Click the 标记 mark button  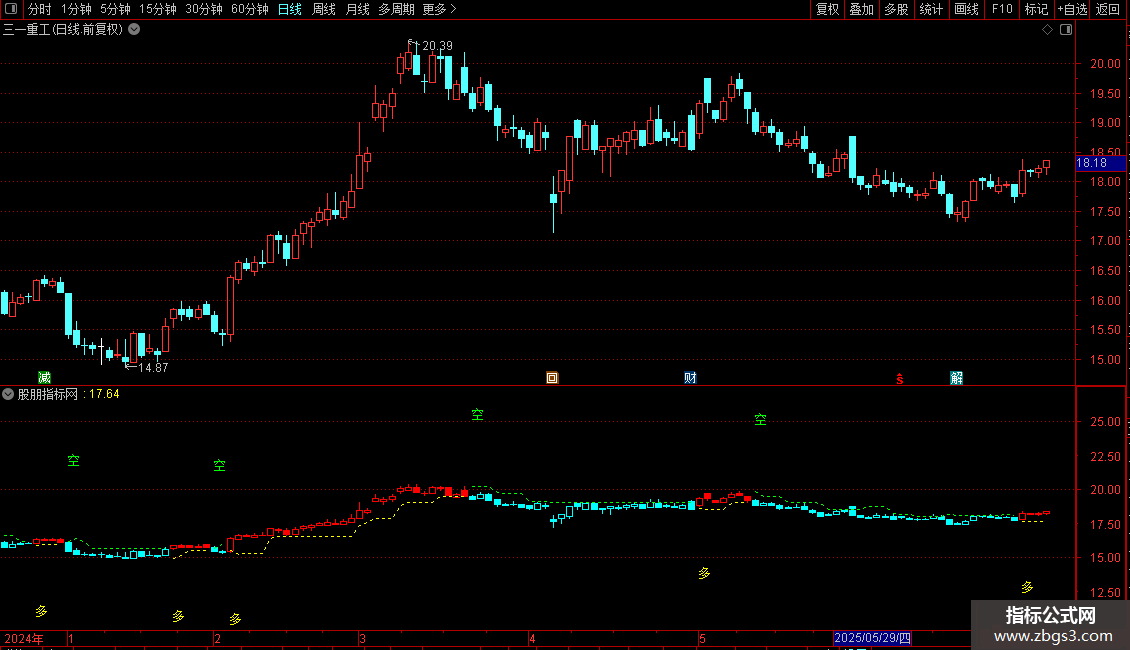pyautogui.click(x=1036, y=9)
